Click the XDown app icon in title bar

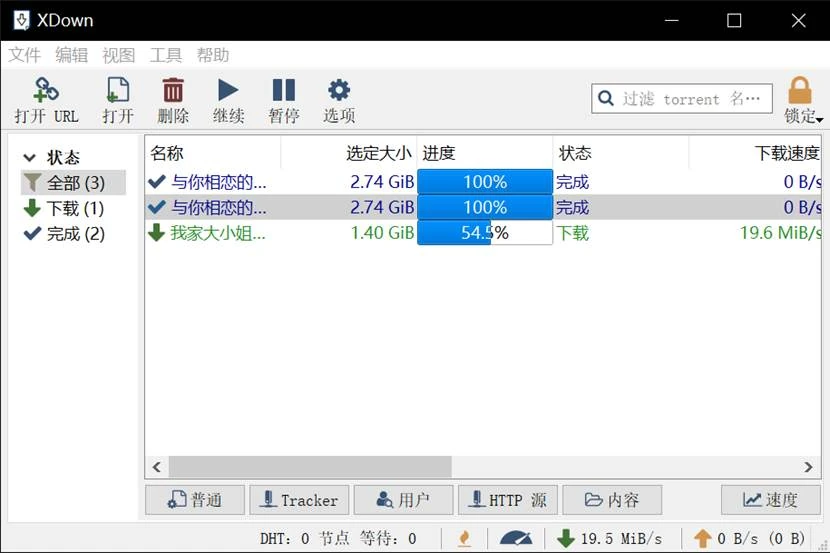tap(22, 21)
